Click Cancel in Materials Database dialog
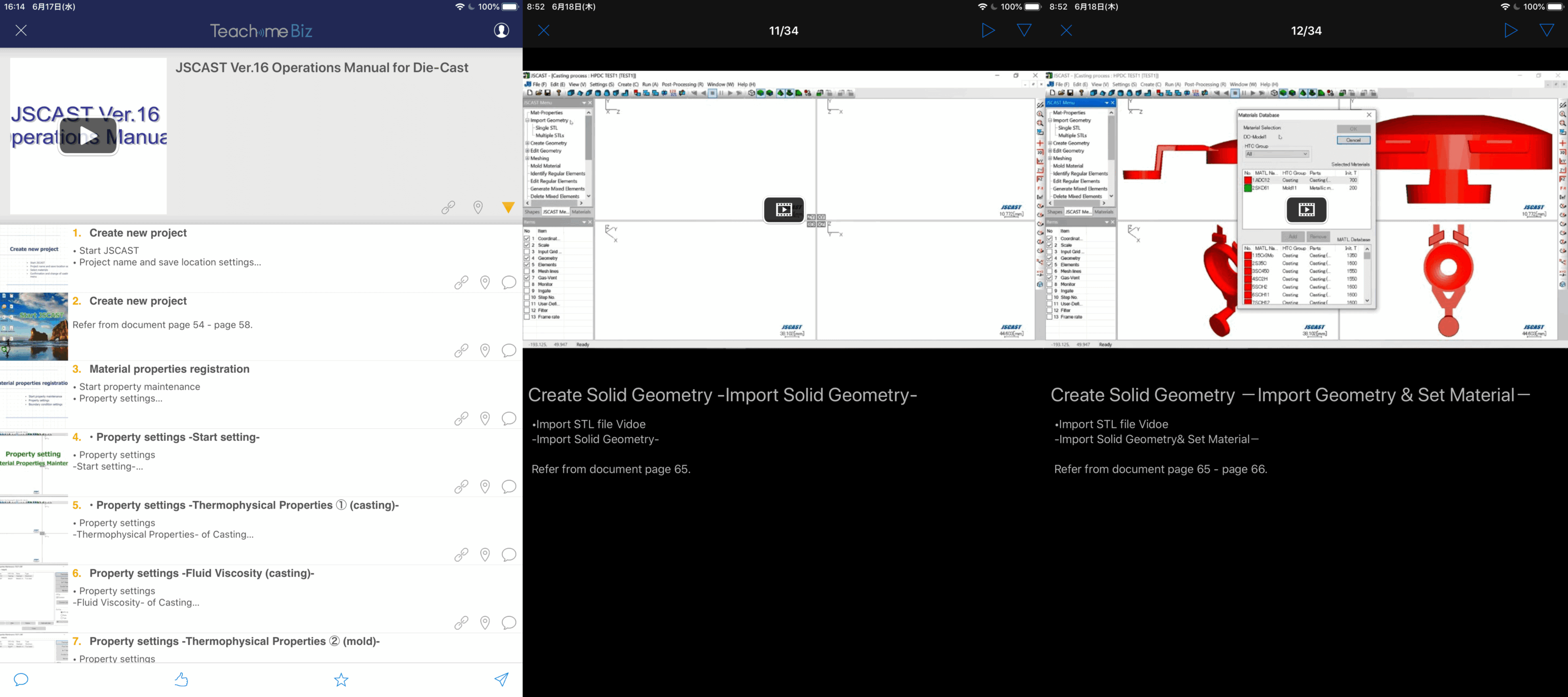The image size is (1568, 697). (1353, 140)
